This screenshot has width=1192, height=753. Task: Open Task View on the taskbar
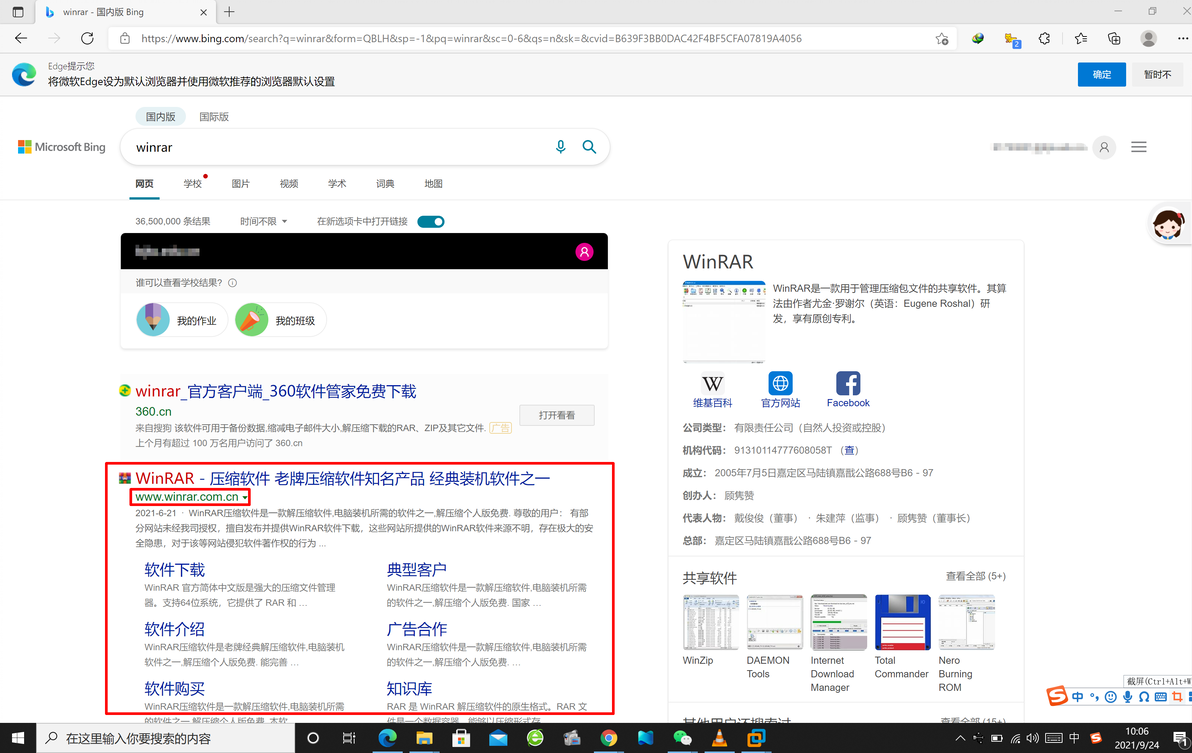349,738
